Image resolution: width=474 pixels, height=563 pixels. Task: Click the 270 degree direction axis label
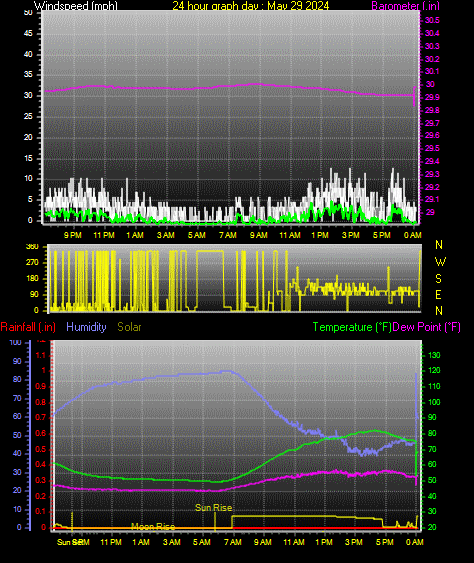tap(32, 262)
